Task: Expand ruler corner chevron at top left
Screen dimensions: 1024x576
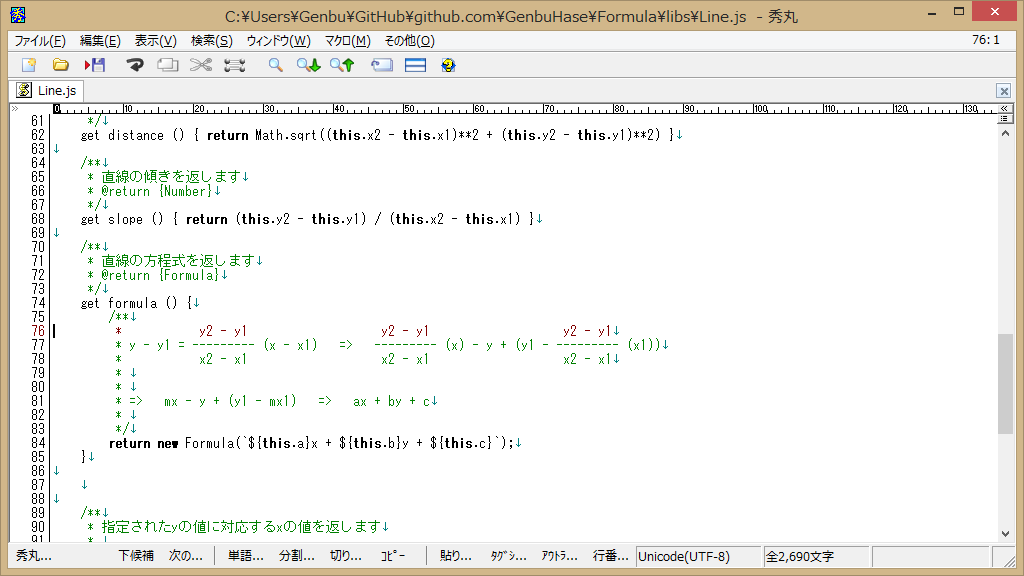Action: 14,108
